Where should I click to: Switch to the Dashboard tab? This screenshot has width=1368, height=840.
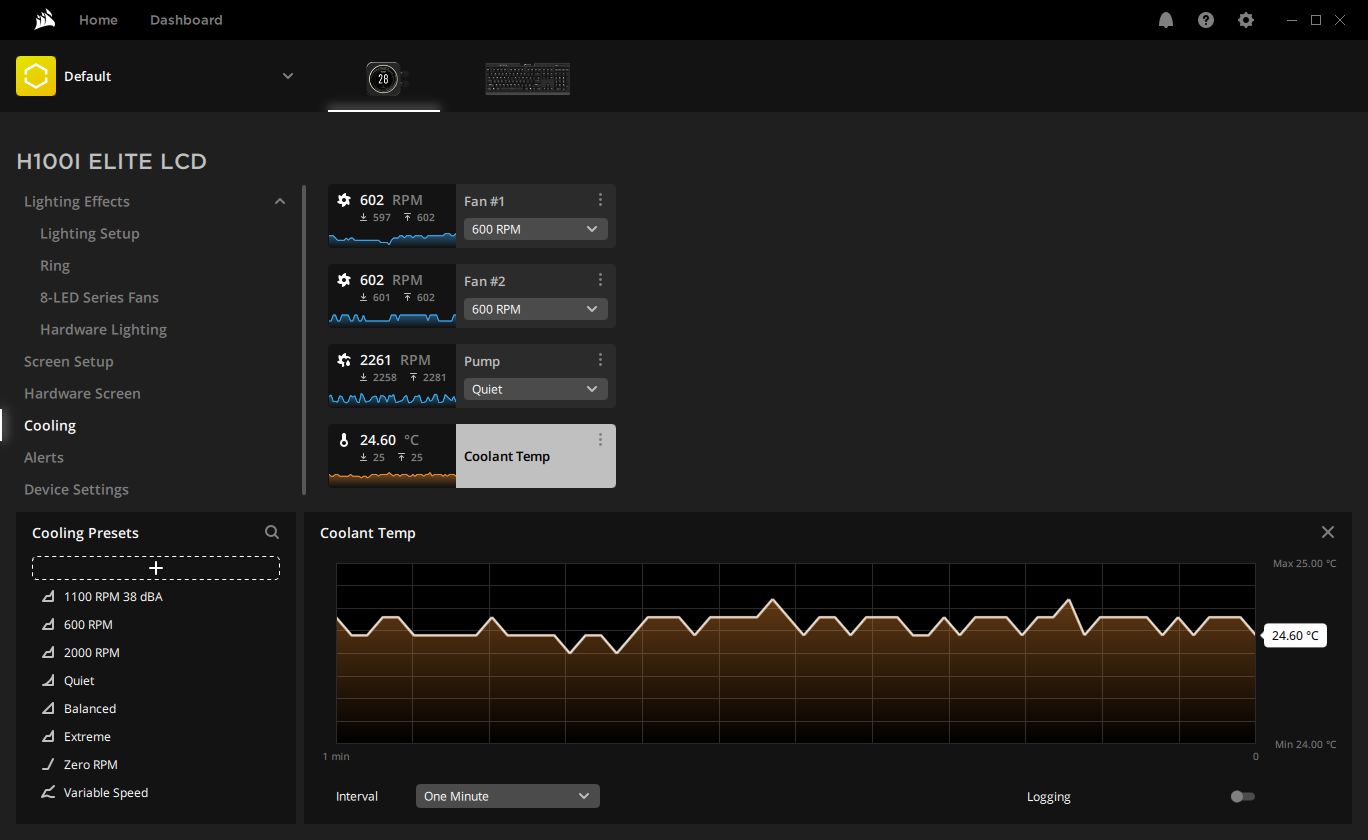coord(186,20)
